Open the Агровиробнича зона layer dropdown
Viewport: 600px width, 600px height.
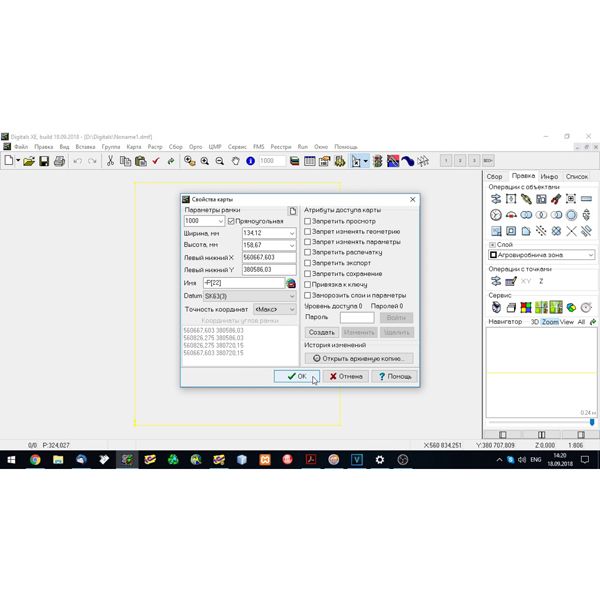pos(541,255)
